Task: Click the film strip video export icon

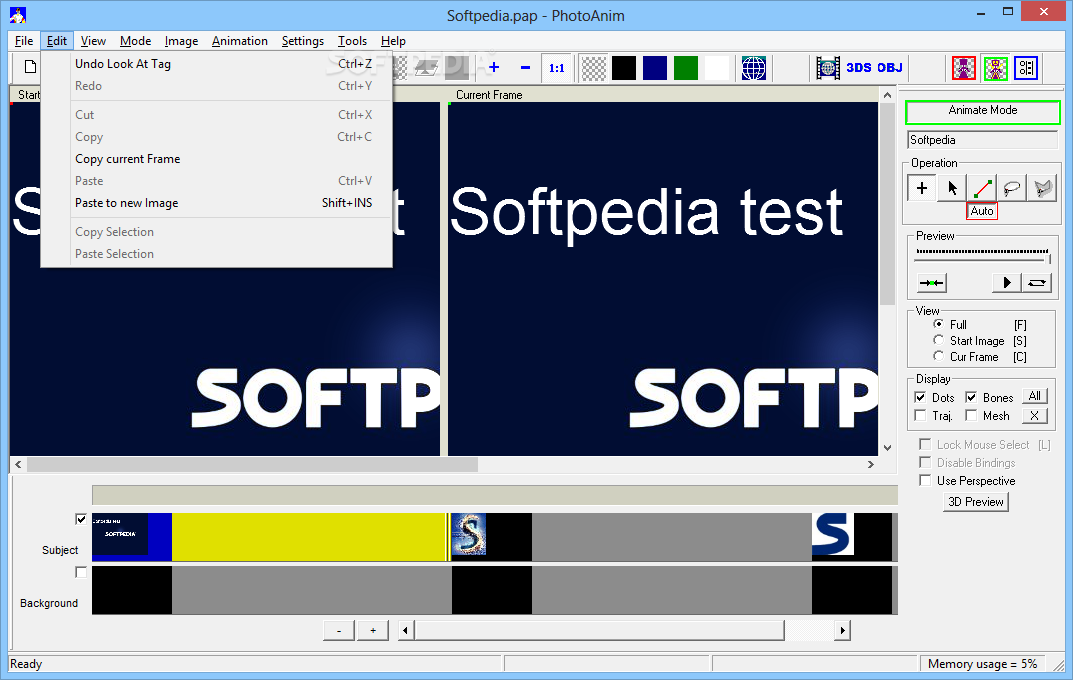Action: click(828, 68)
